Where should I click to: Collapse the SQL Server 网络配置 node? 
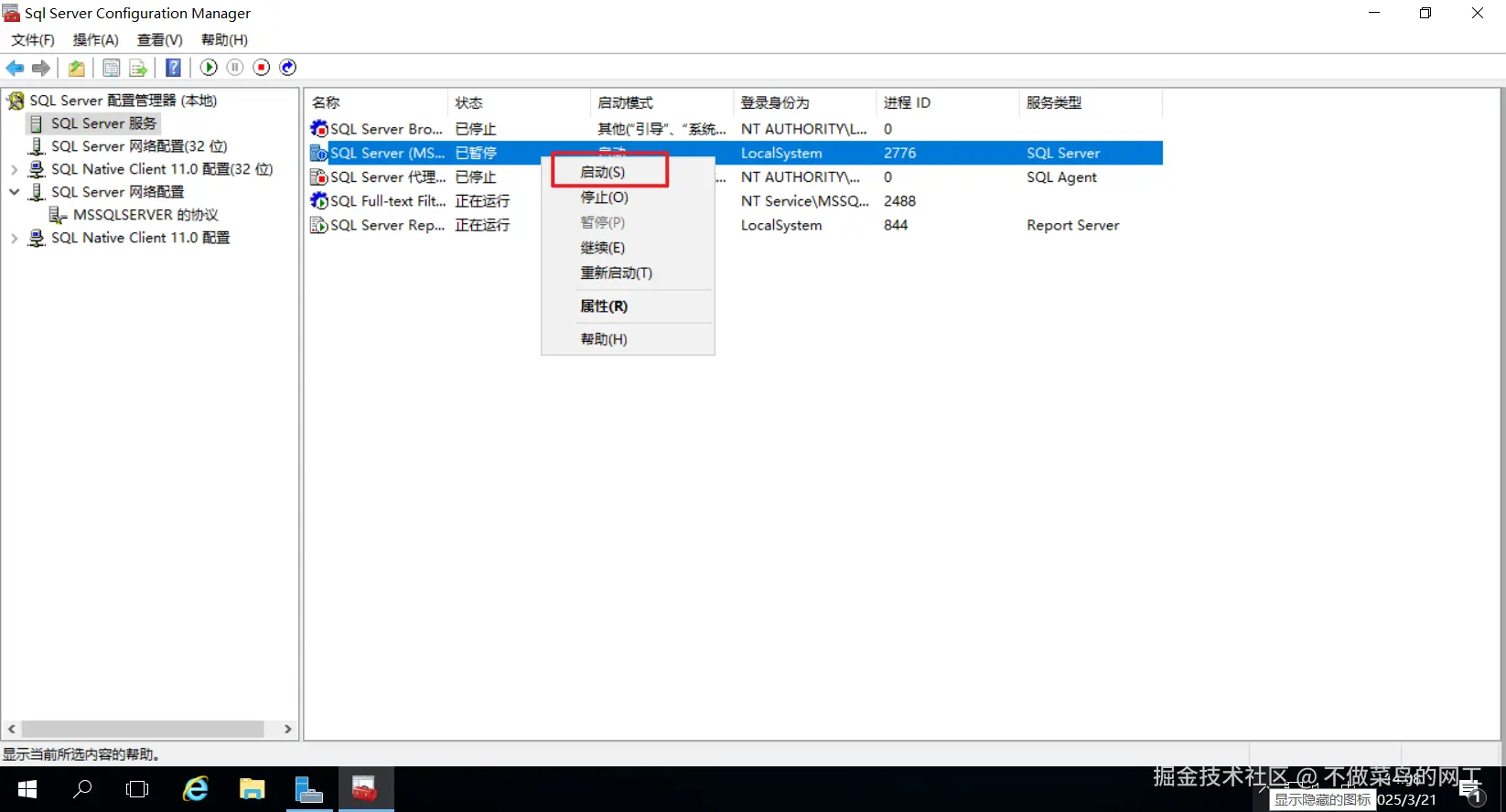14,192
